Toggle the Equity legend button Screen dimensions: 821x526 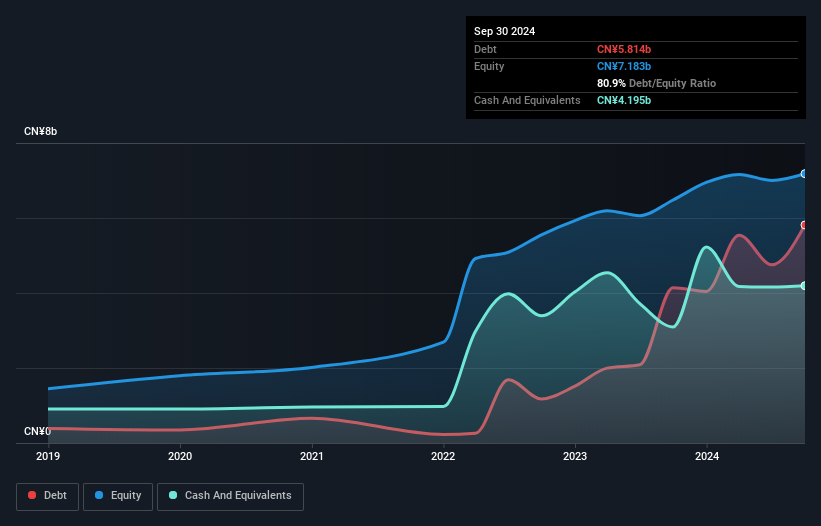tap(118, 496)
